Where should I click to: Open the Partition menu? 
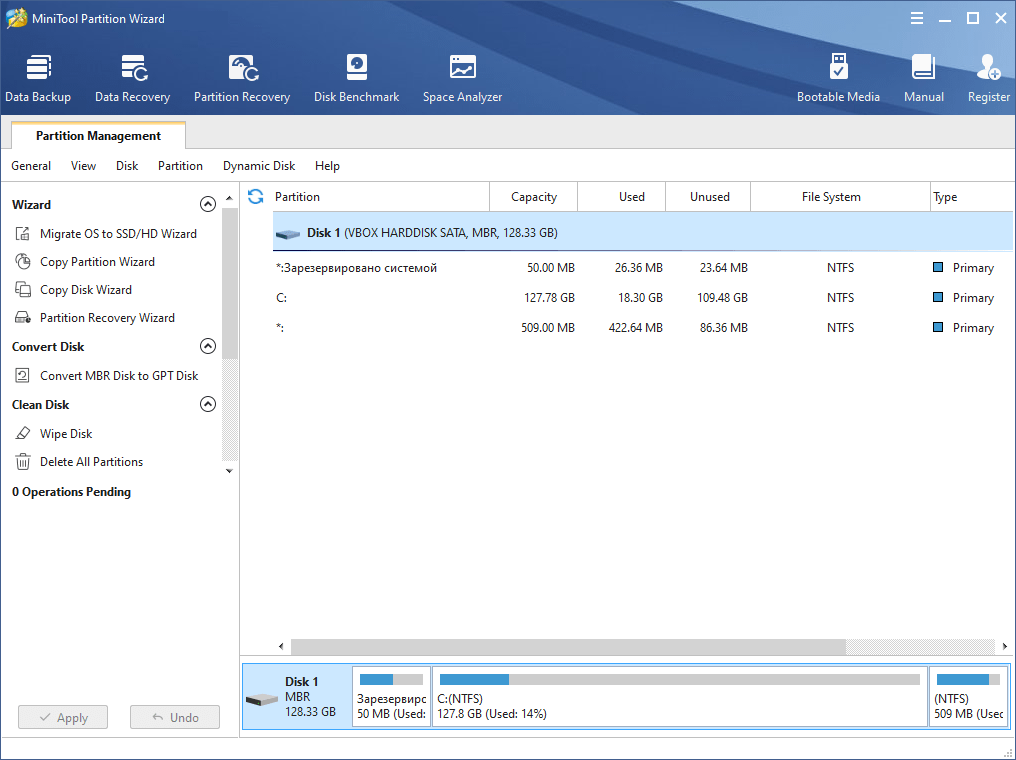pos(180,166)
